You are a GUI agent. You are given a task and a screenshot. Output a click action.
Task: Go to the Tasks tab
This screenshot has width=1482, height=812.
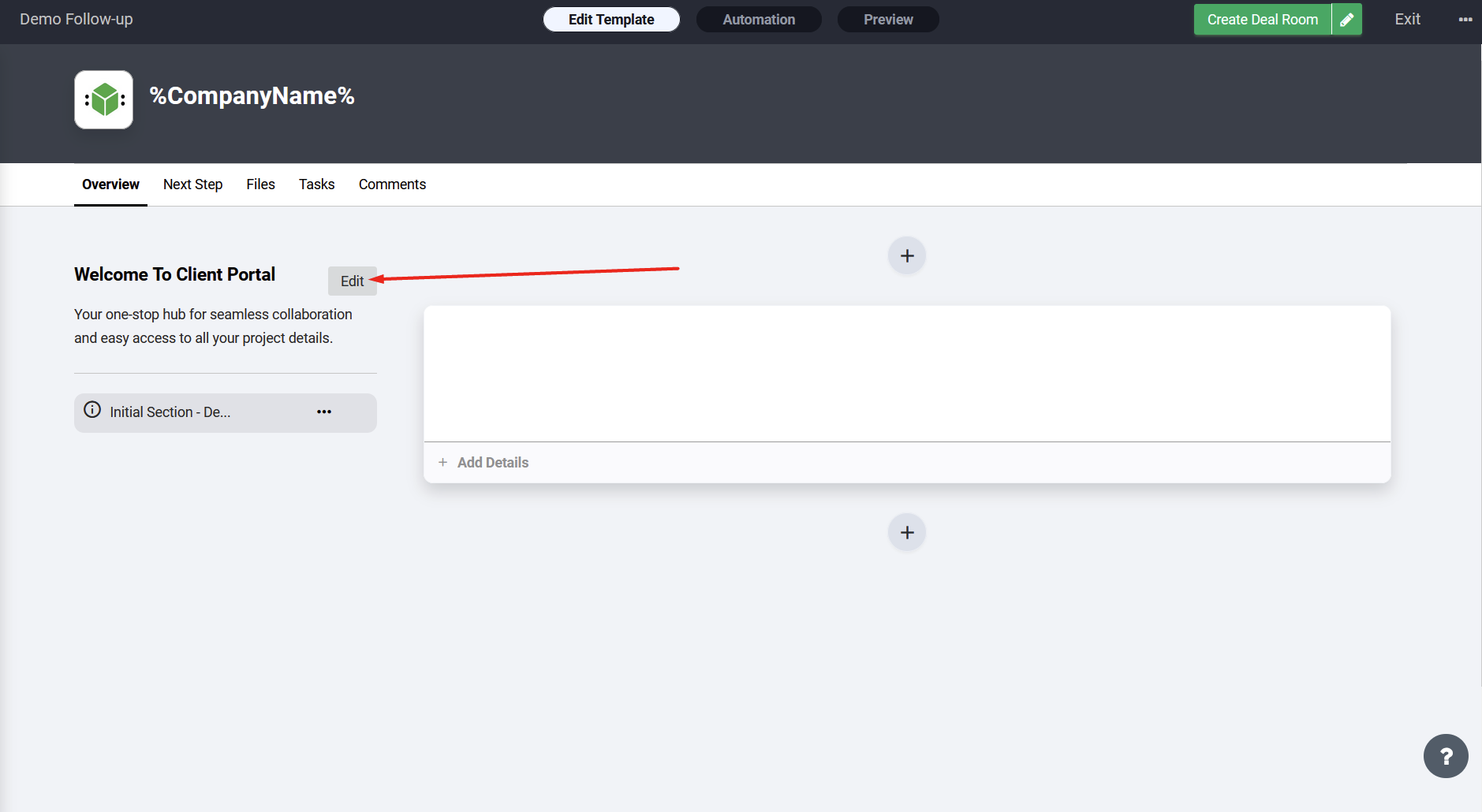coord(316,184)
